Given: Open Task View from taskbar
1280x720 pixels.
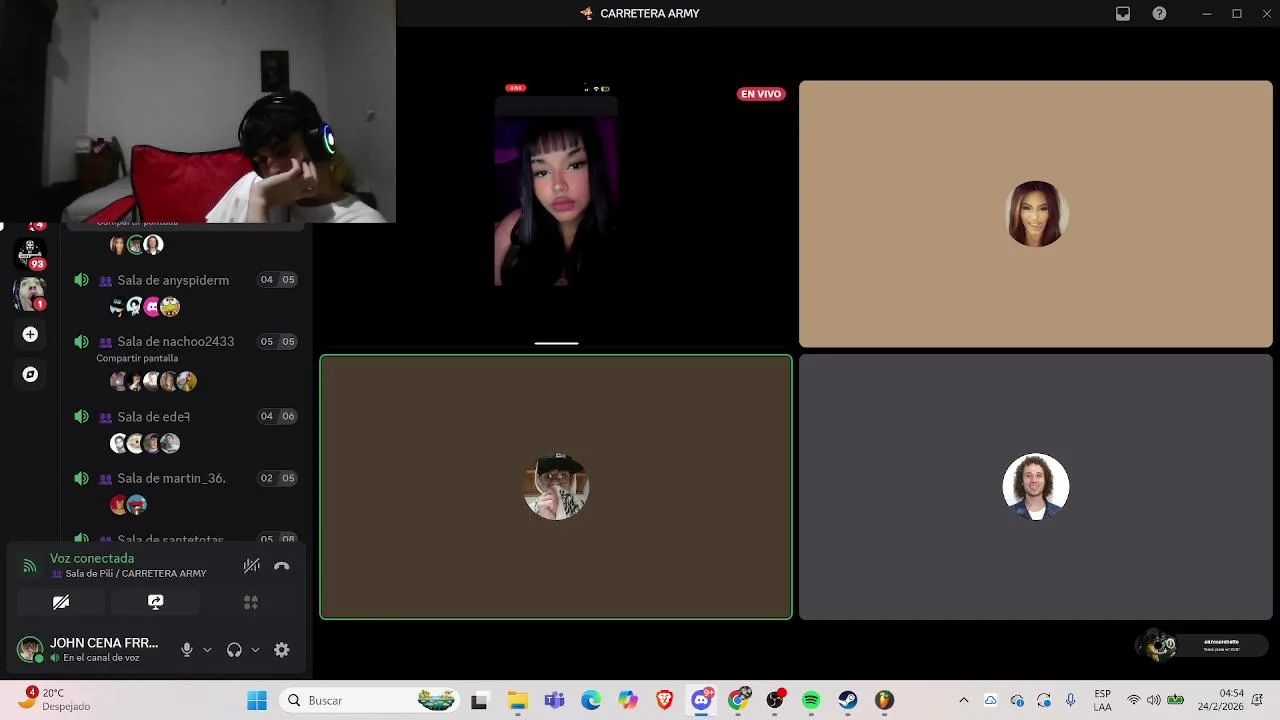Looking at the screenshot, I should point(480,701).
